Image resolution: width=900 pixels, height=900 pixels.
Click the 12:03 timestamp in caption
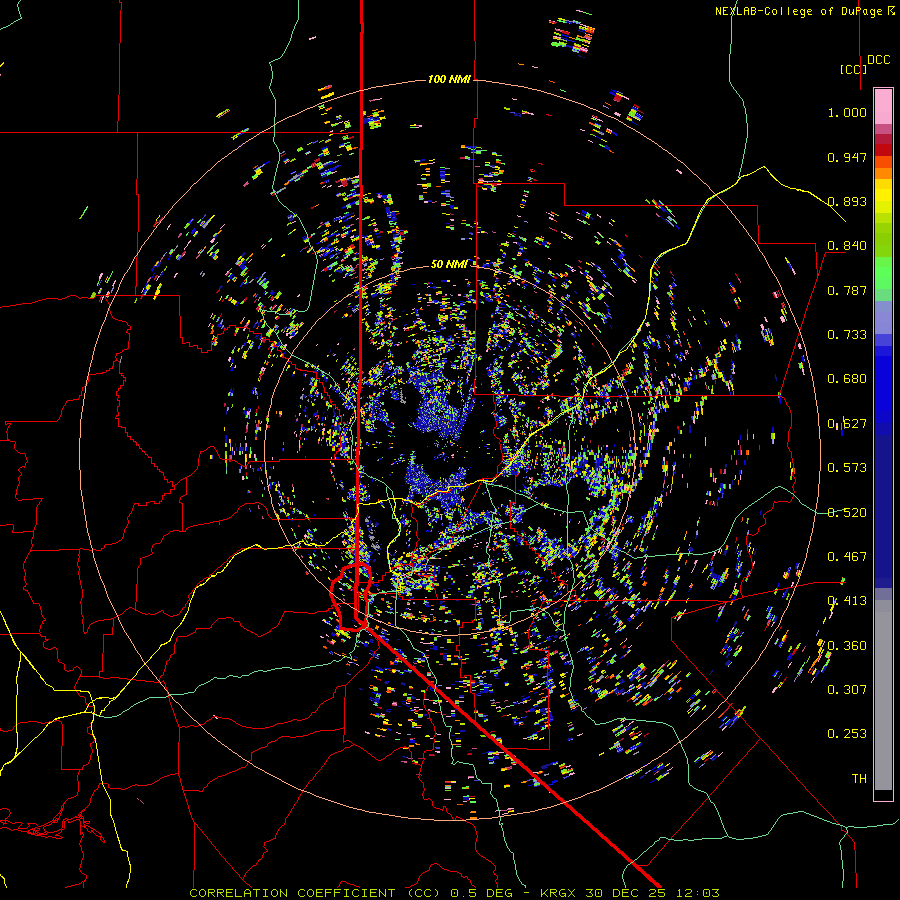[697, 893]
